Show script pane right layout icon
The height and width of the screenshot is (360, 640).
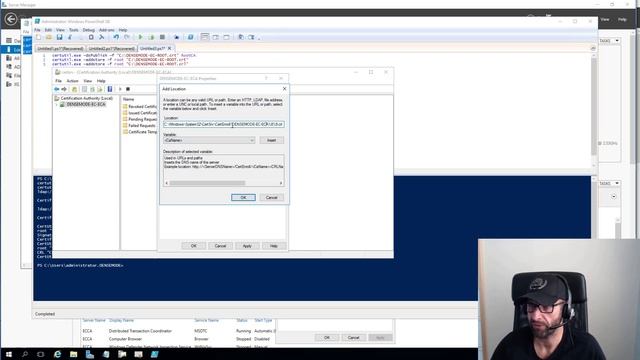tap(216, 37)
